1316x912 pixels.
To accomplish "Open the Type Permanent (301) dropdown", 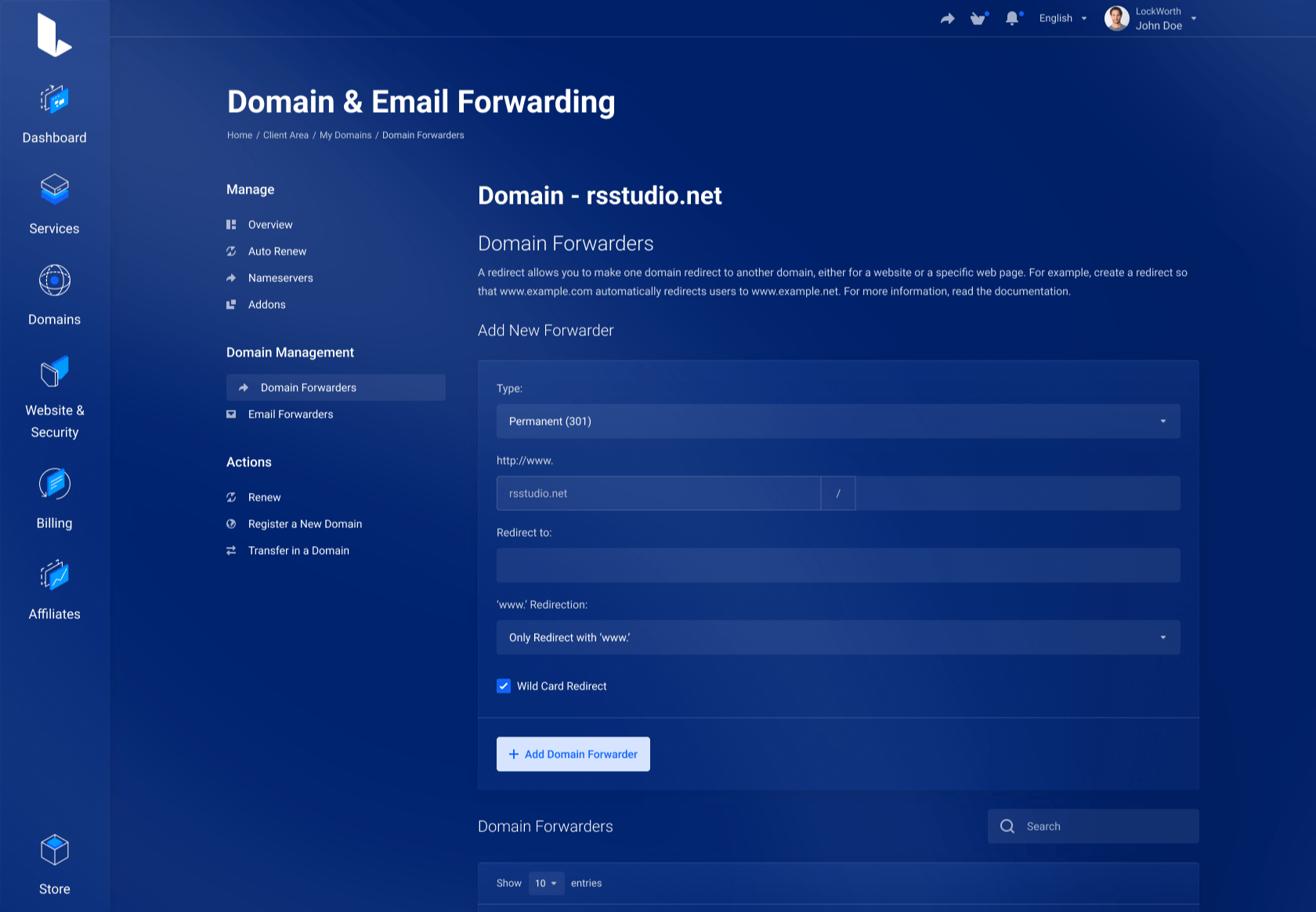I will (x=838, y=422).
